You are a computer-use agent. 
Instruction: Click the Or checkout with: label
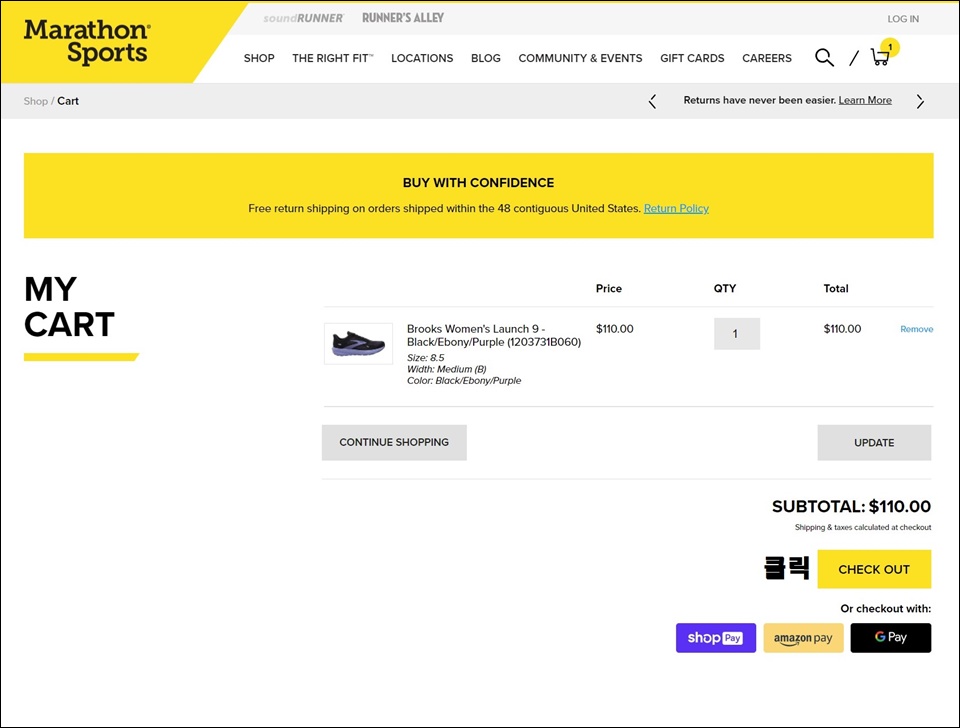coord(885,609)
